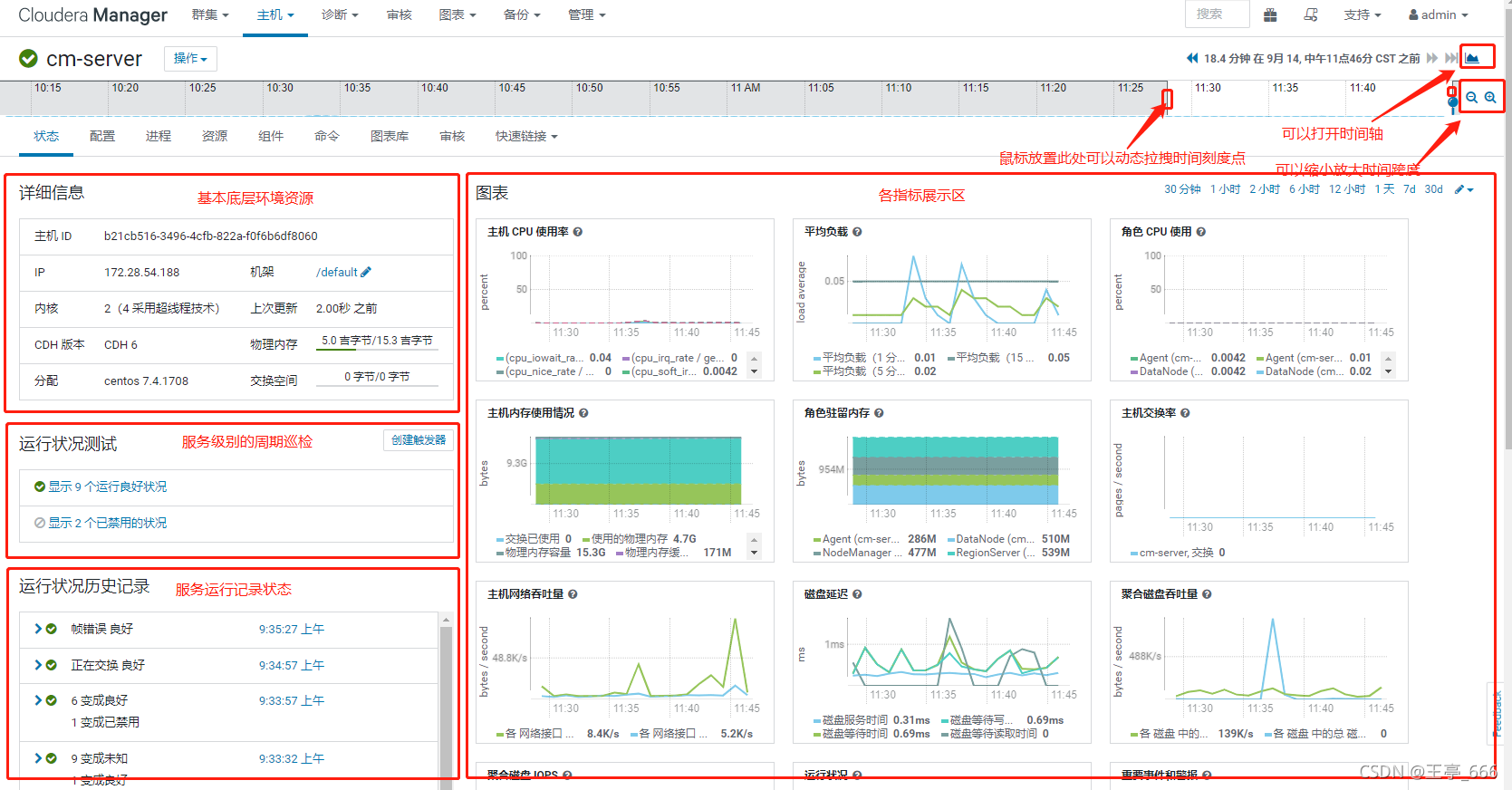Open the 快速链接 dropdown
This screenshot has height=790, width=1512.
coord(526,136)
